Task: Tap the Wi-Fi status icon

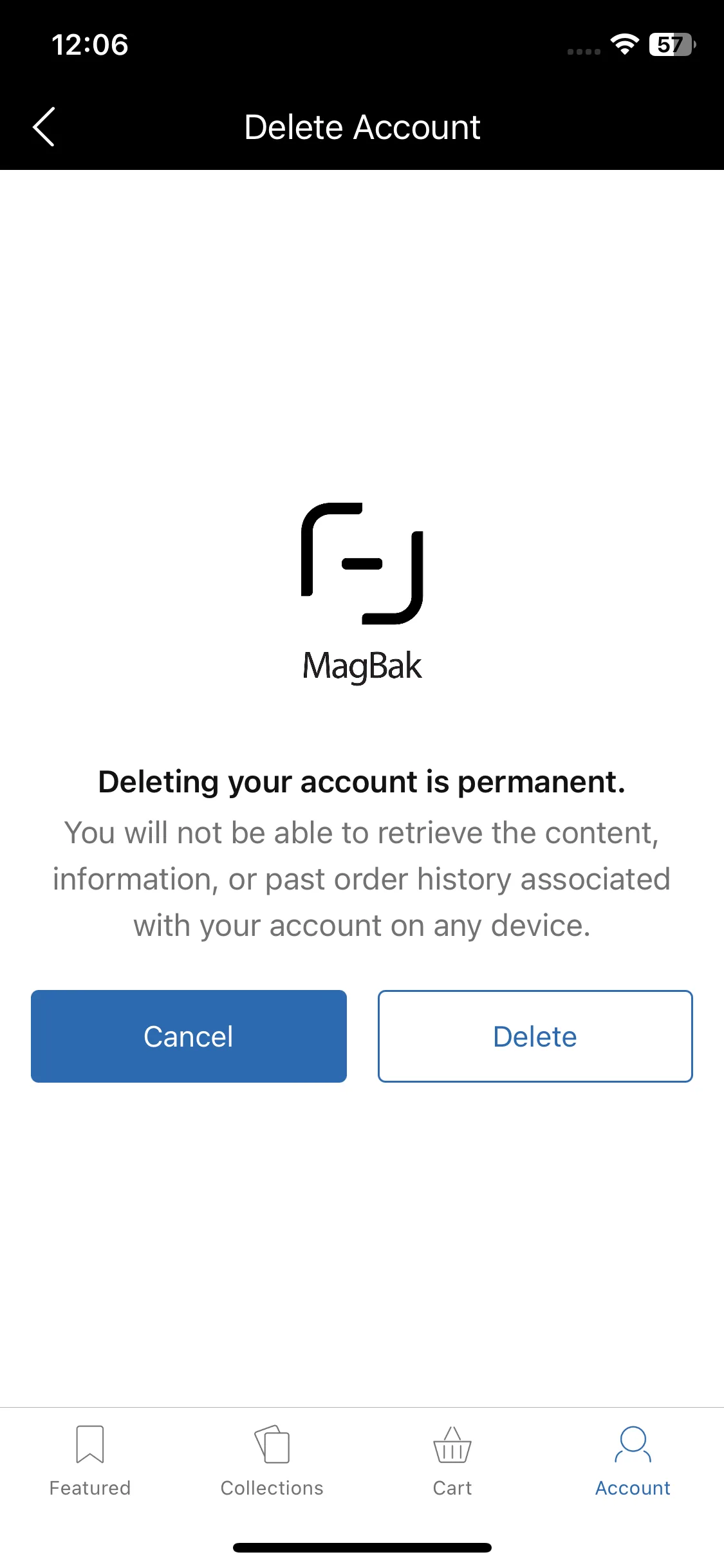Action: pyautogui.click(x=624, y=44)
